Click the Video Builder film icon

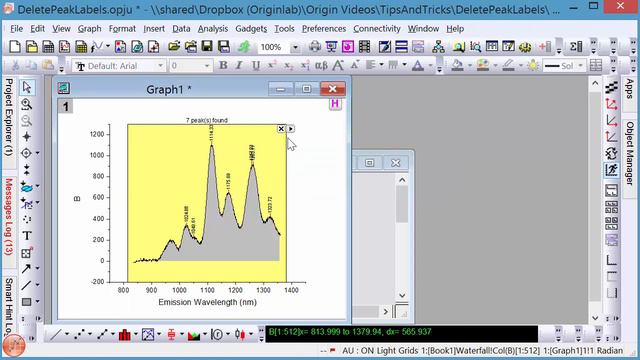[x=364, y=47]
